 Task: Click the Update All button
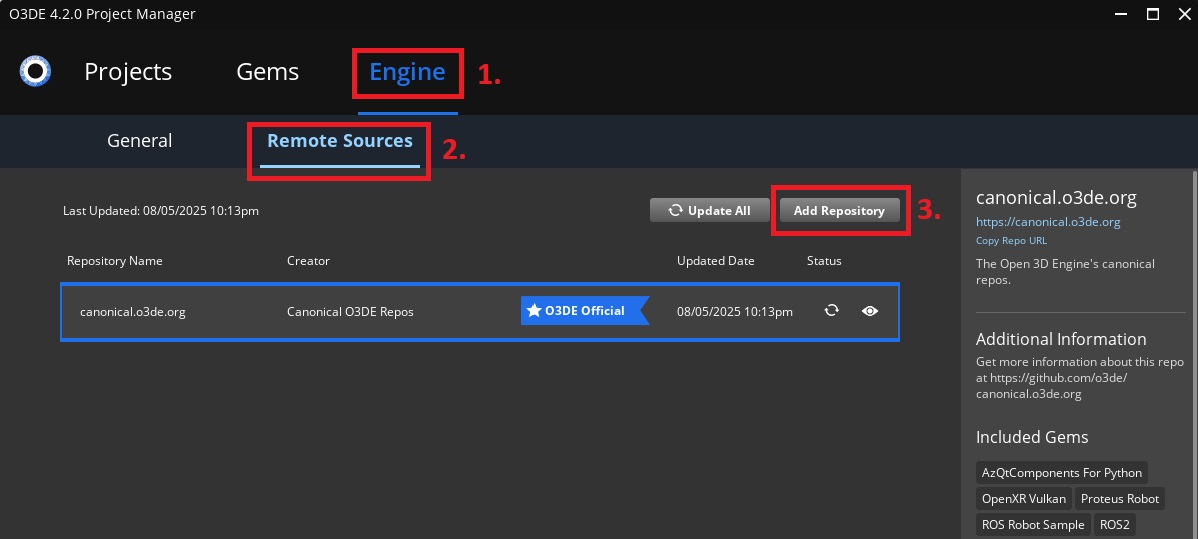[710, 210]
